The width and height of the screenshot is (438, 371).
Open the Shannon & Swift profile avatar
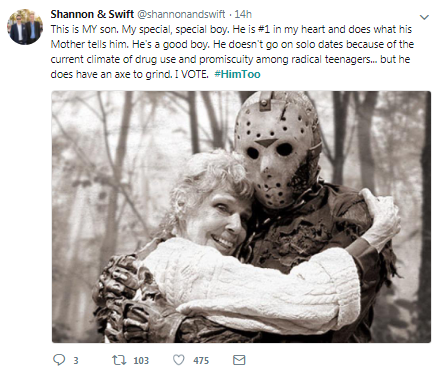25,27
